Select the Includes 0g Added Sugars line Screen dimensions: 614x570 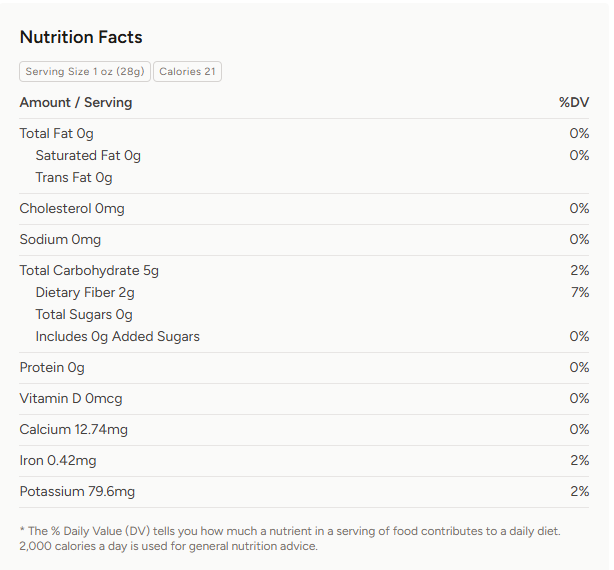click(x=118, y=336)
